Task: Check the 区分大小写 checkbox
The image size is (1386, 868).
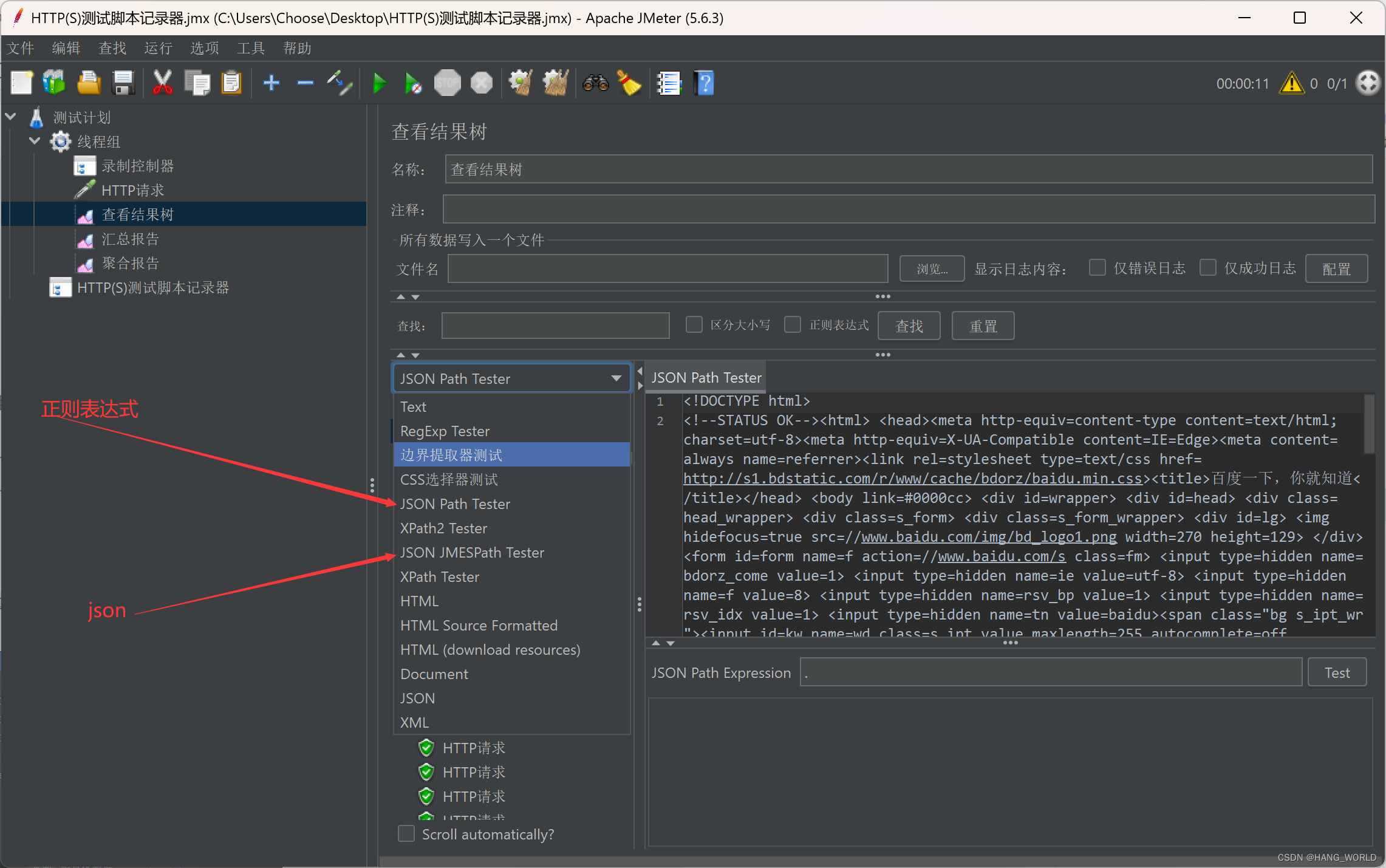Action: click(694, 325)
